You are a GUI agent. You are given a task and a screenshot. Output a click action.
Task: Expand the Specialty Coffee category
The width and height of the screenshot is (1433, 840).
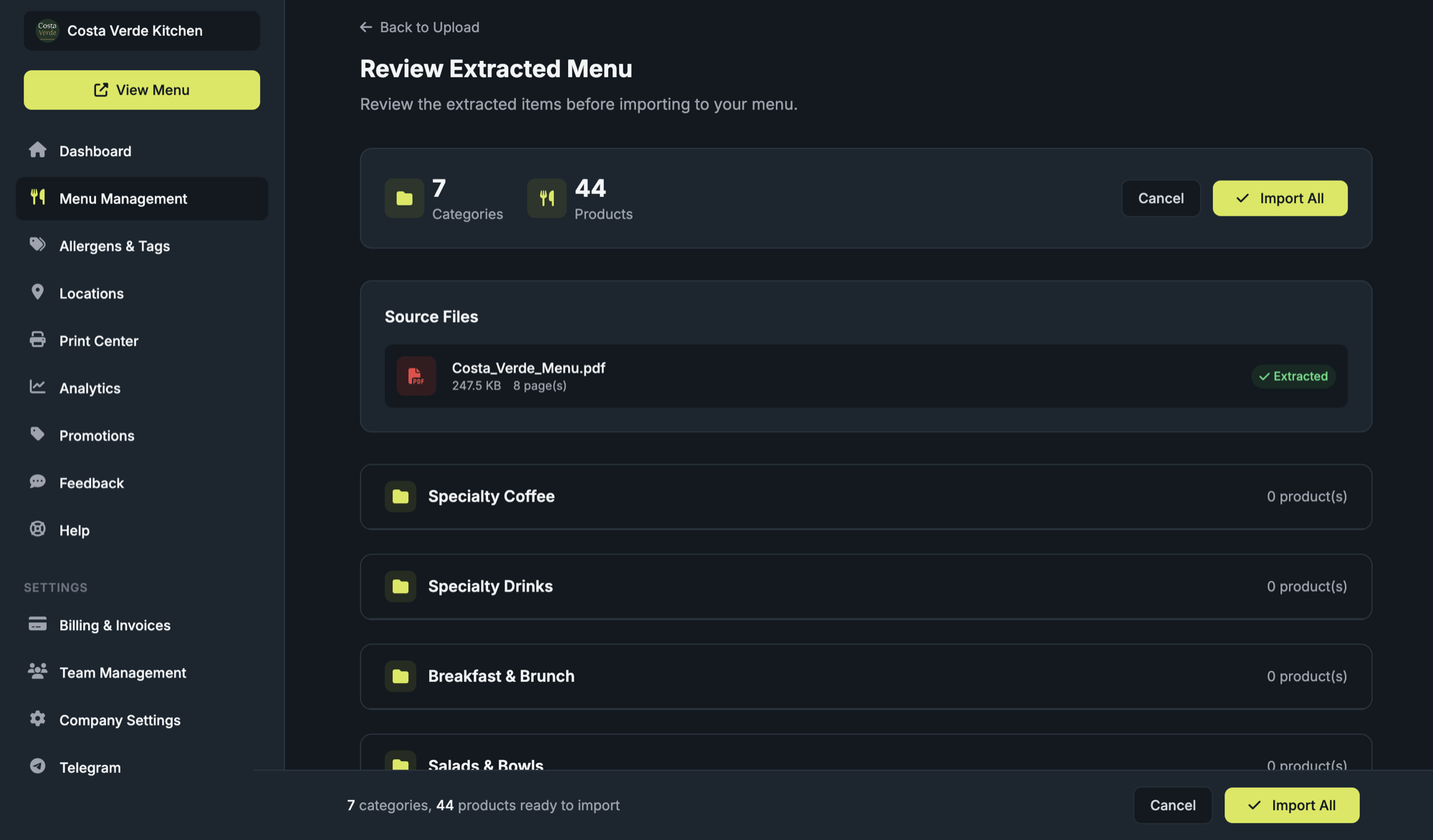tap(866, 497)
